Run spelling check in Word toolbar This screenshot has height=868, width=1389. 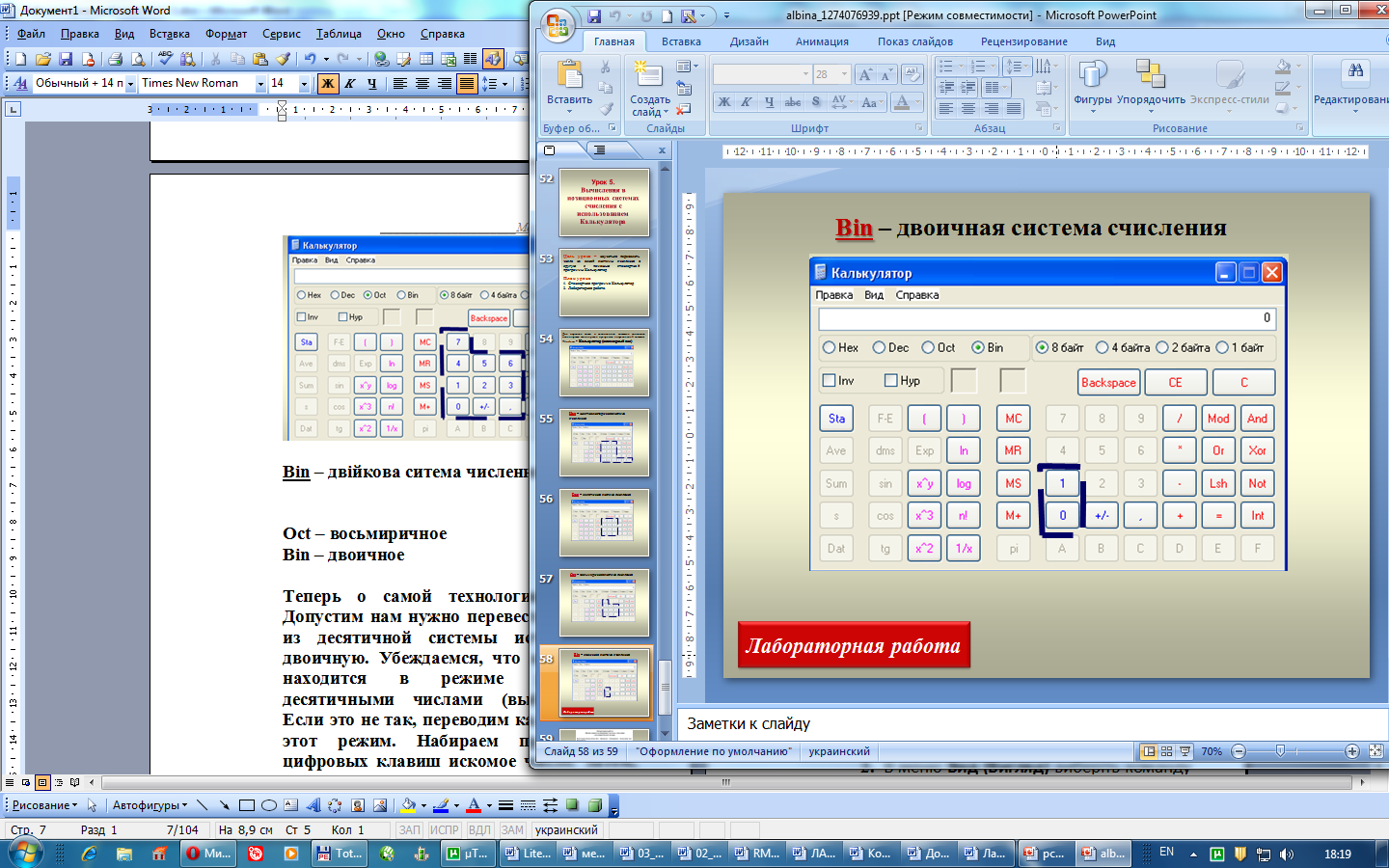pyautogui.click(x=166, y=59)
